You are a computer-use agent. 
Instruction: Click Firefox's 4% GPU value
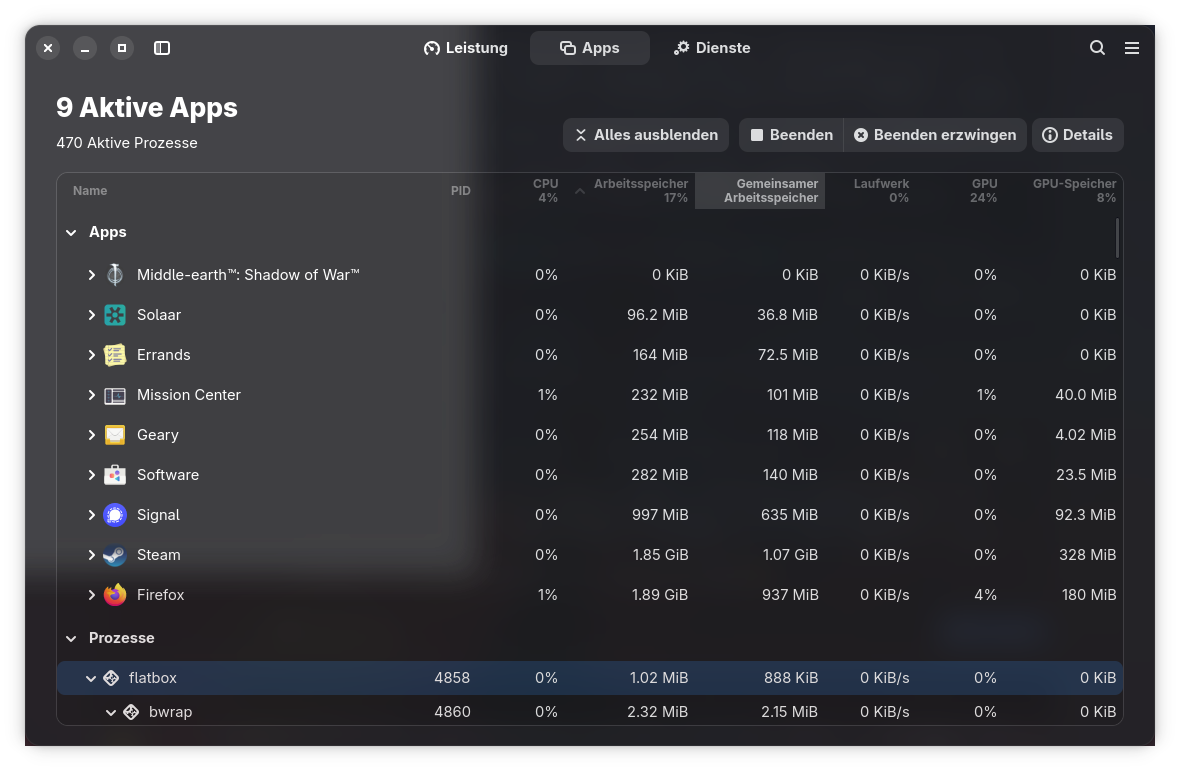click(986, 595)
